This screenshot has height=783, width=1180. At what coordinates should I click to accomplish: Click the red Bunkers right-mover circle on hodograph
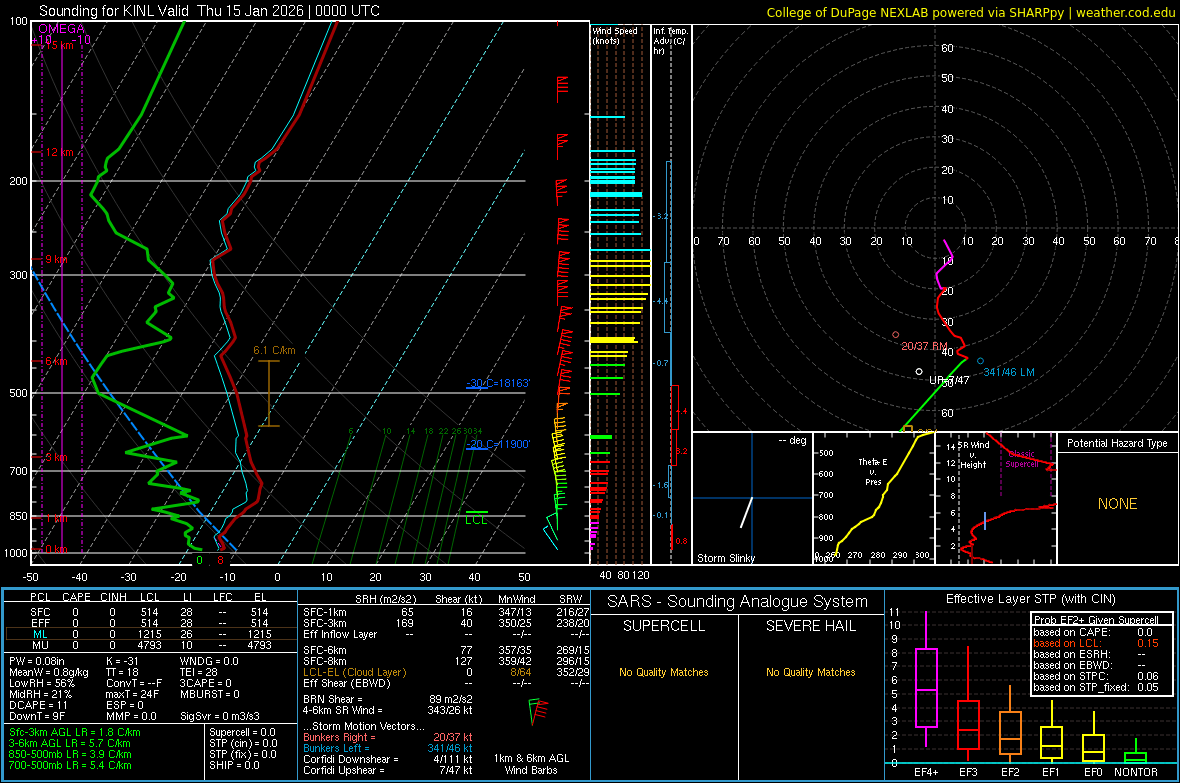[896, 334]
